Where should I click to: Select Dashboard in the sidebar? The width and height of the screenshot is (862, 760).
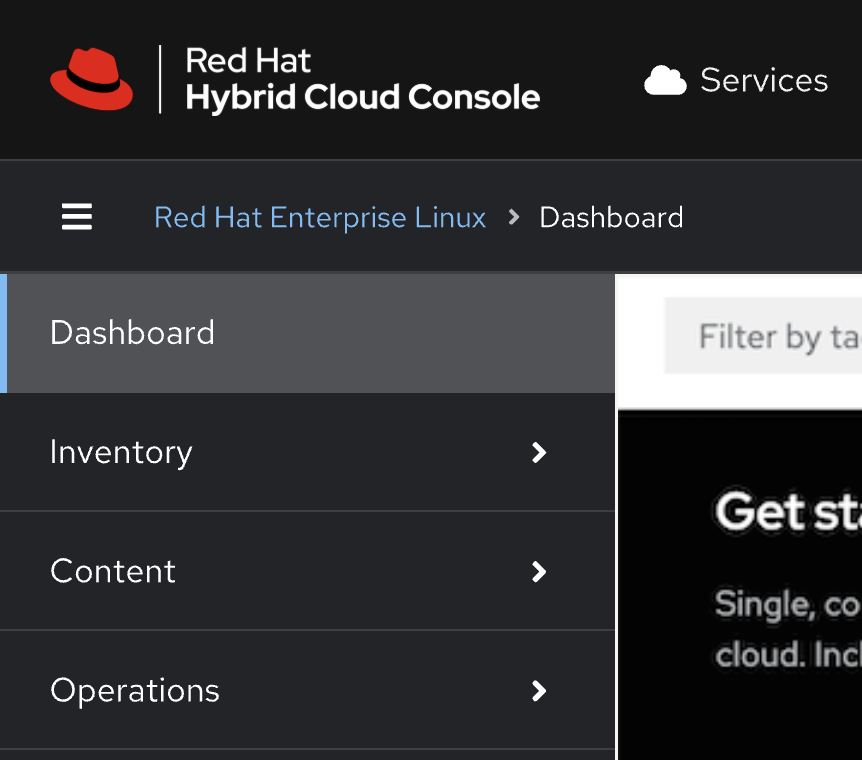[x=133, y=333]
